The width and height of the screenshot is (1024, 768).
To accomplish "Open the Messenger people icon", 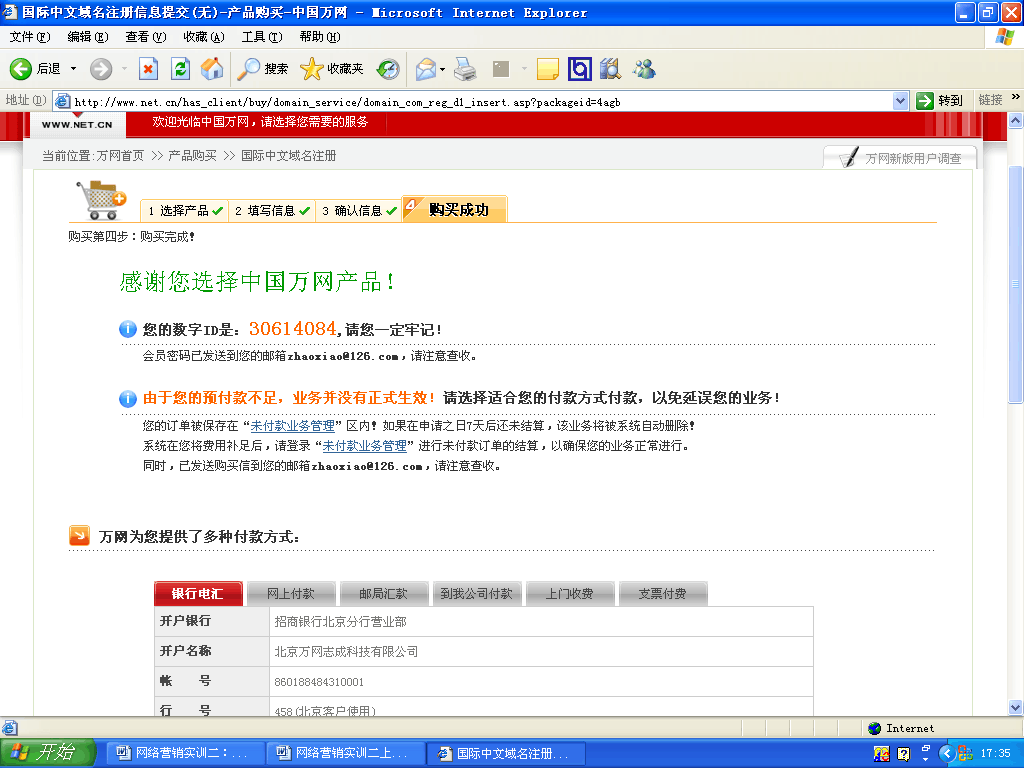I will click(644, 69).
